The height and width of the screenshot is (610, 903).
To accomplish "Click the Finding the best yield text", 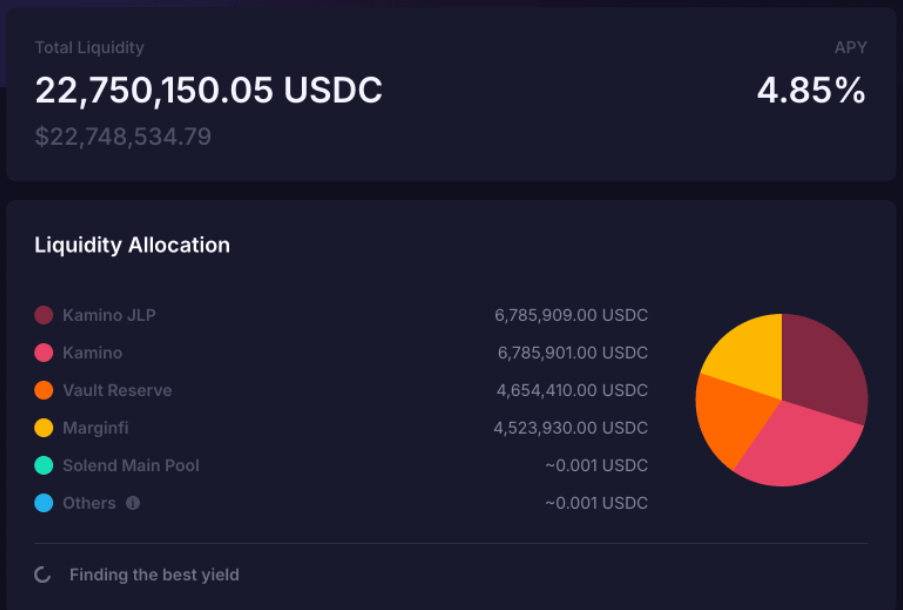I will [x=154, y=575].
